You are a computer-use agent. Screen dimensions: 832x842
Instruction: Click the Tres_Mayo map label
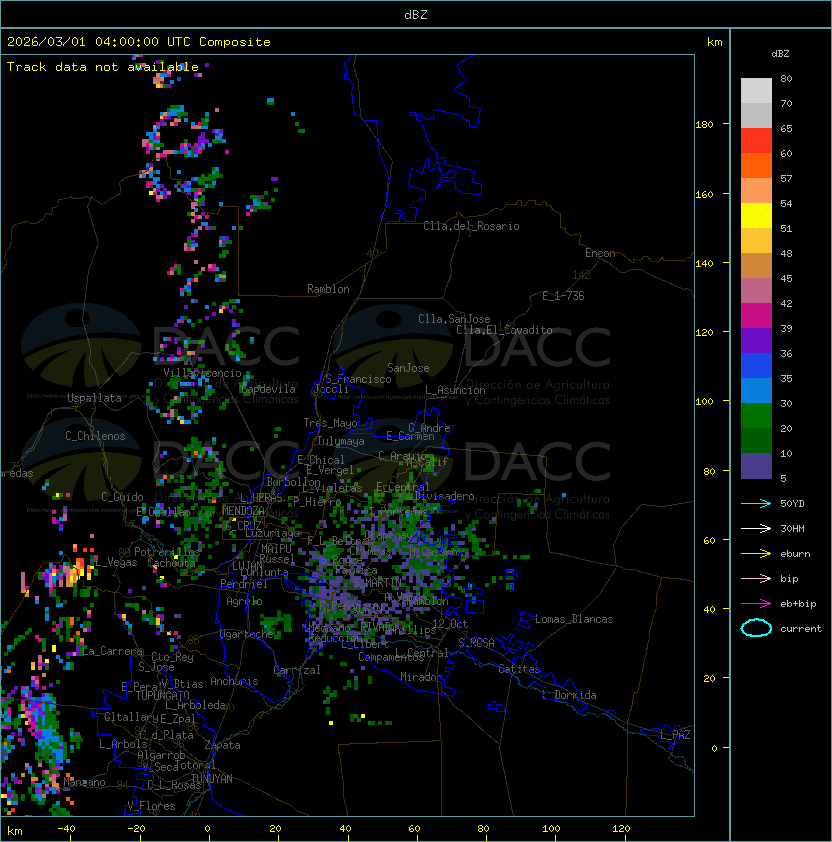[330, 423]
